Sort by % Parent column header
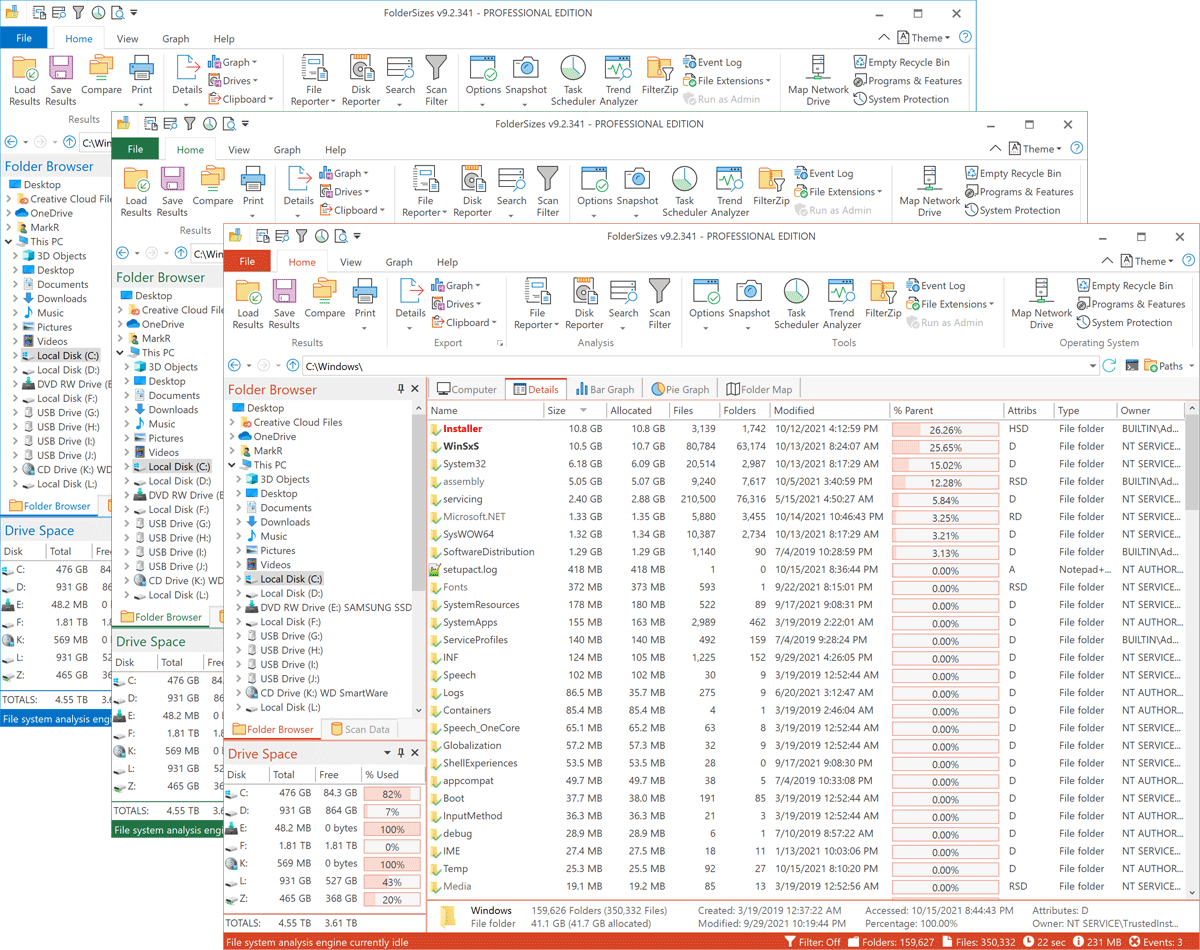Screen dimensions: 1200x950 pyautogui.click(x=946, y=410)
